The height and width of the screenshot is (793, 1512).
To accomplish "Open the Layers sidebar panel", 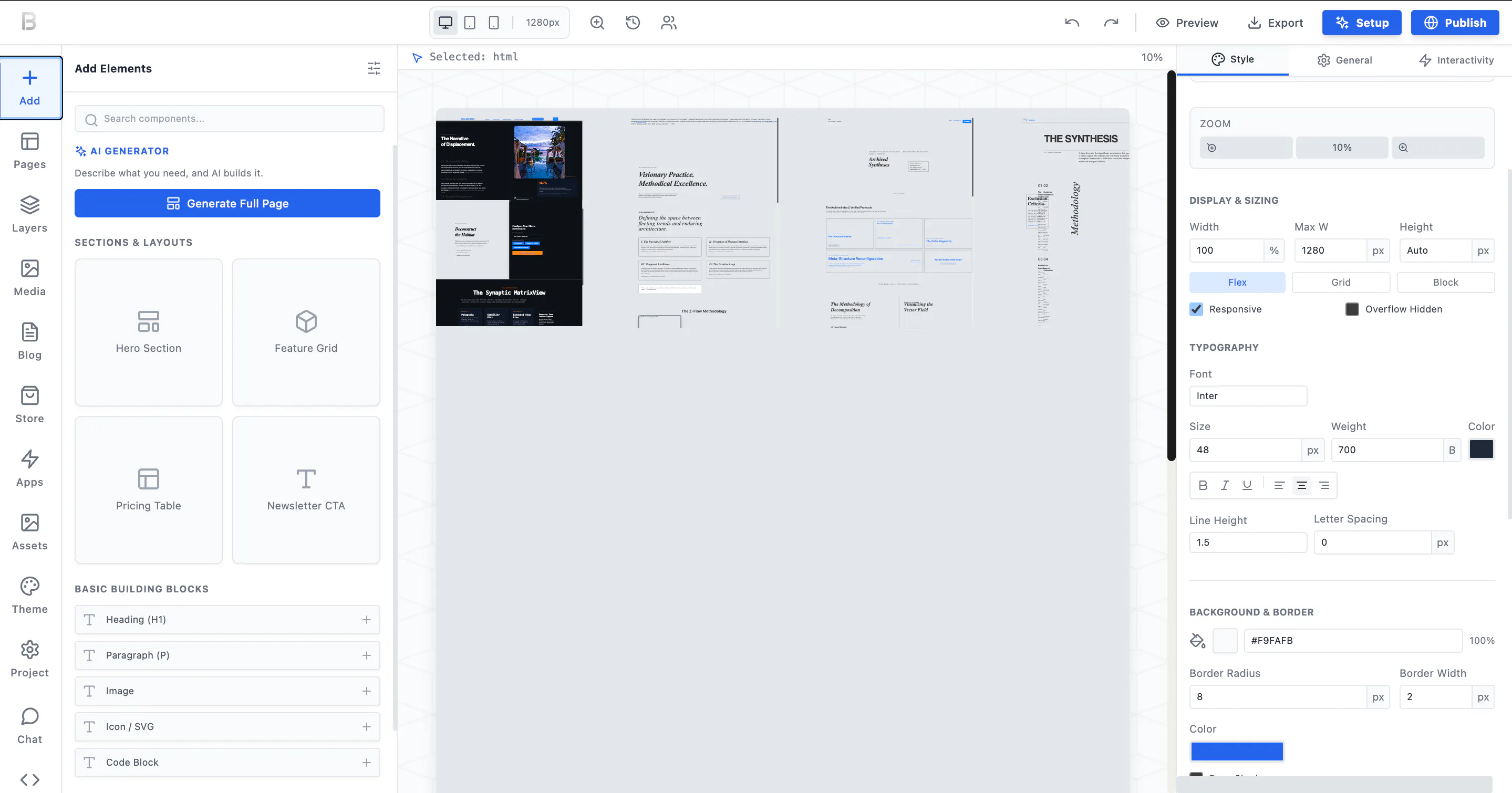I will (30, 215).
